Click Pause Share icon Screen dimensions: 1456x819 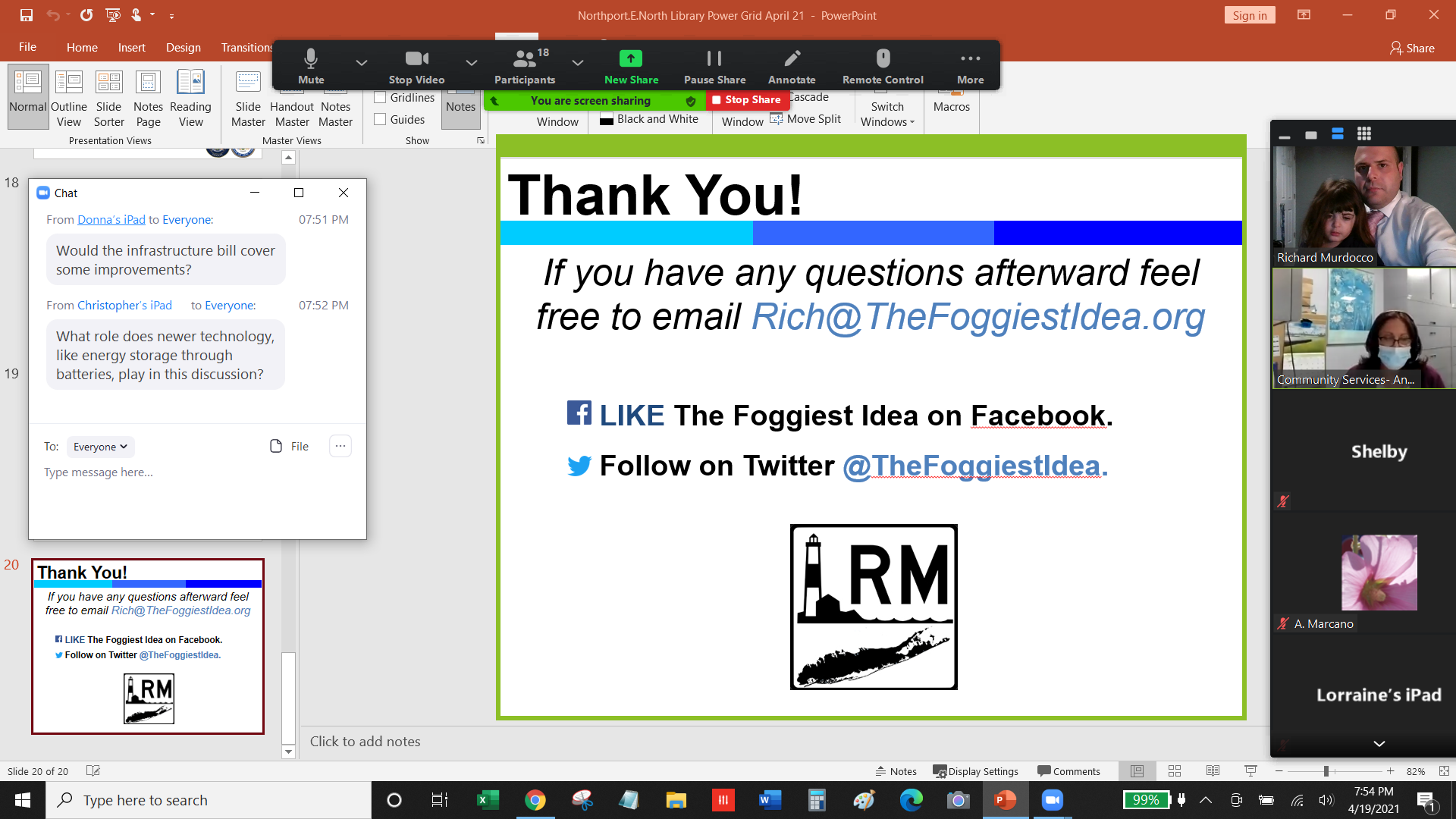tap(714, 58)
